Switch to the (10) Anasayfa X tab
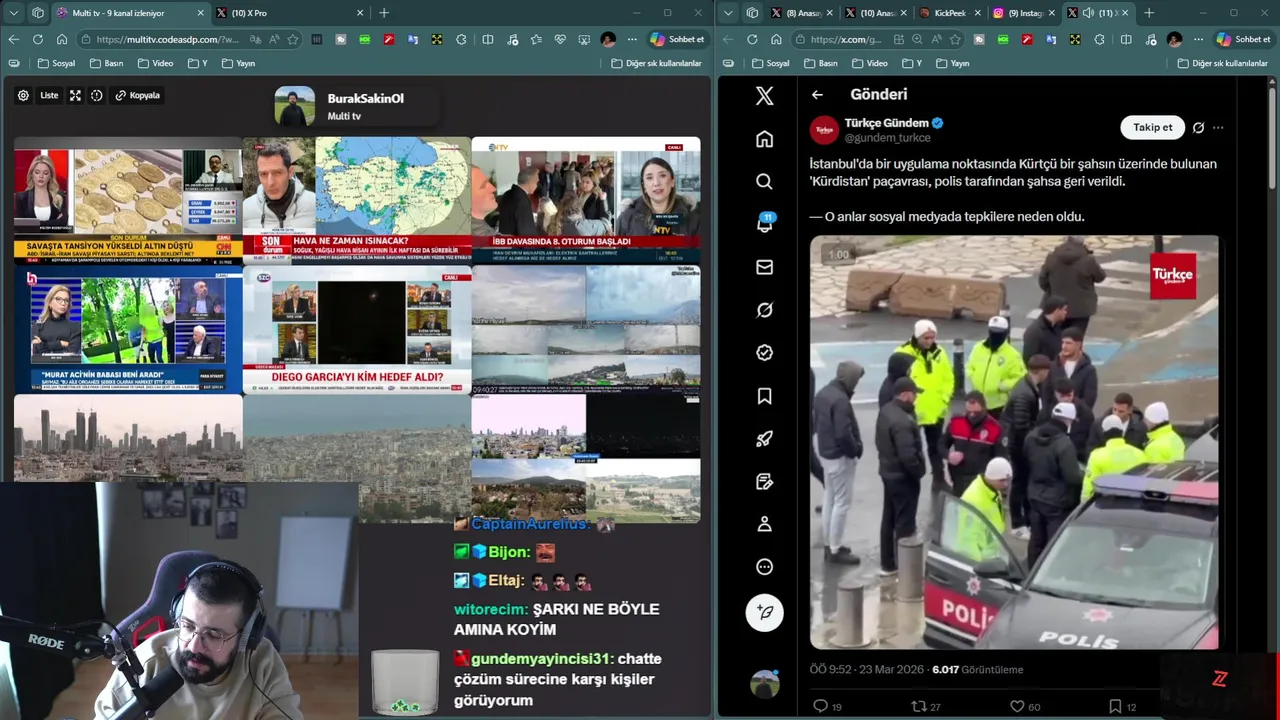This screenshot has width=1280, height=720. click(875, 13)
